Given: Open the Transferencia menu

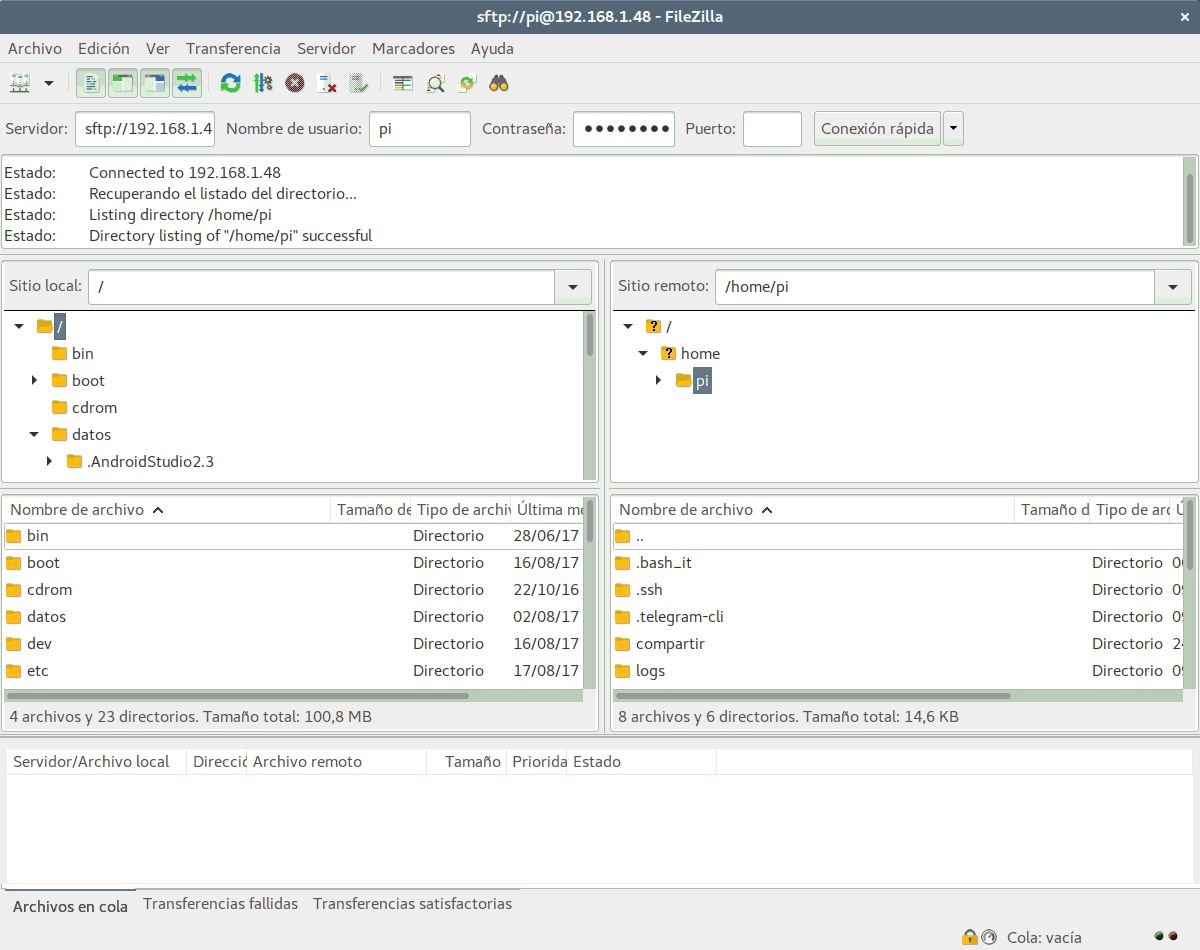Looking at the screenshot, I should pos(233,48).
